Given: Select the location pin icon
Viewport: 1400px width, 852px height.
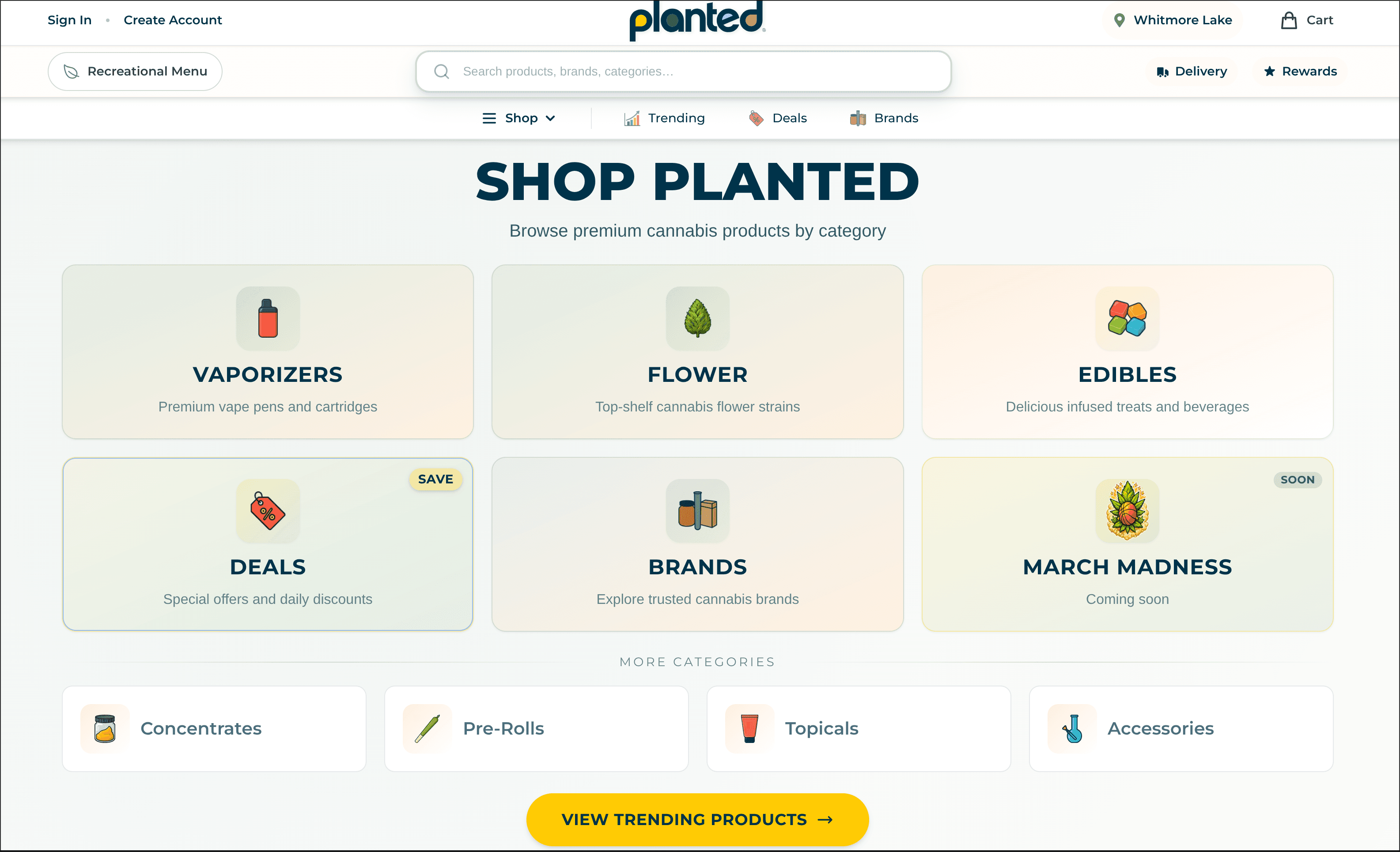Looking at the screenshot, I should click(1118, 20).
